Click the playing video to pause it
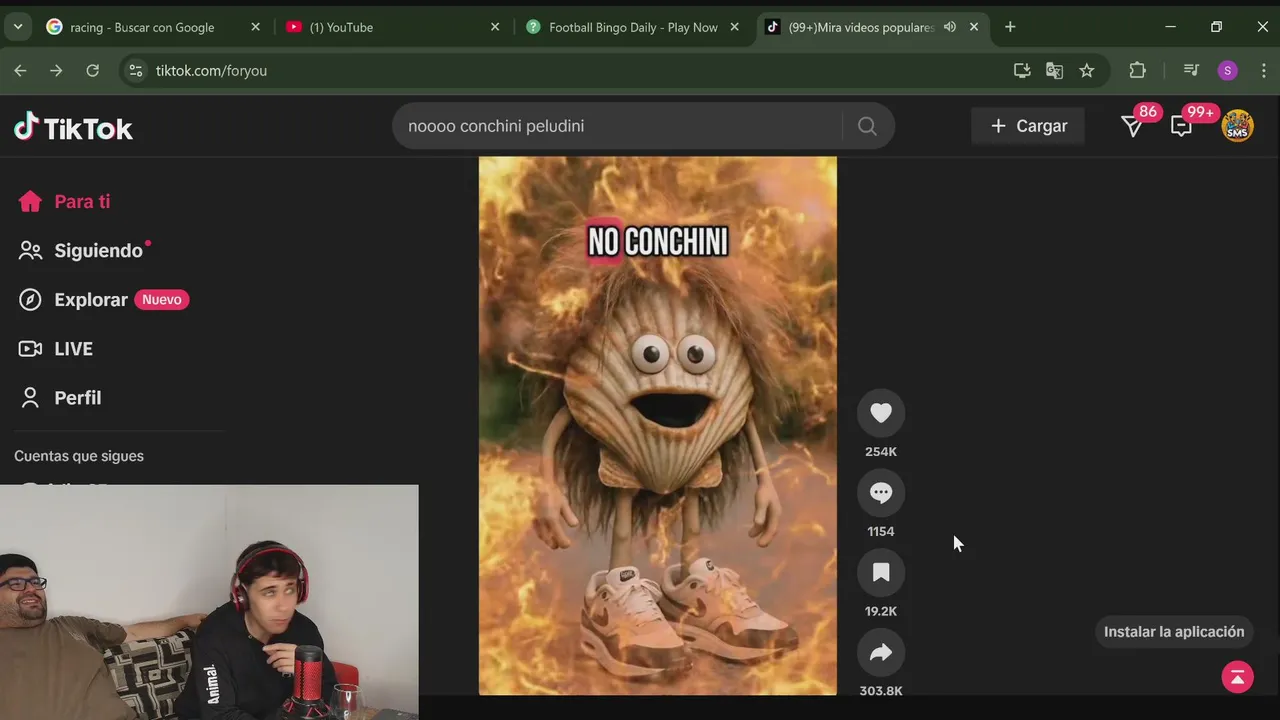The image size is (1280, 720). click(658, 425)
